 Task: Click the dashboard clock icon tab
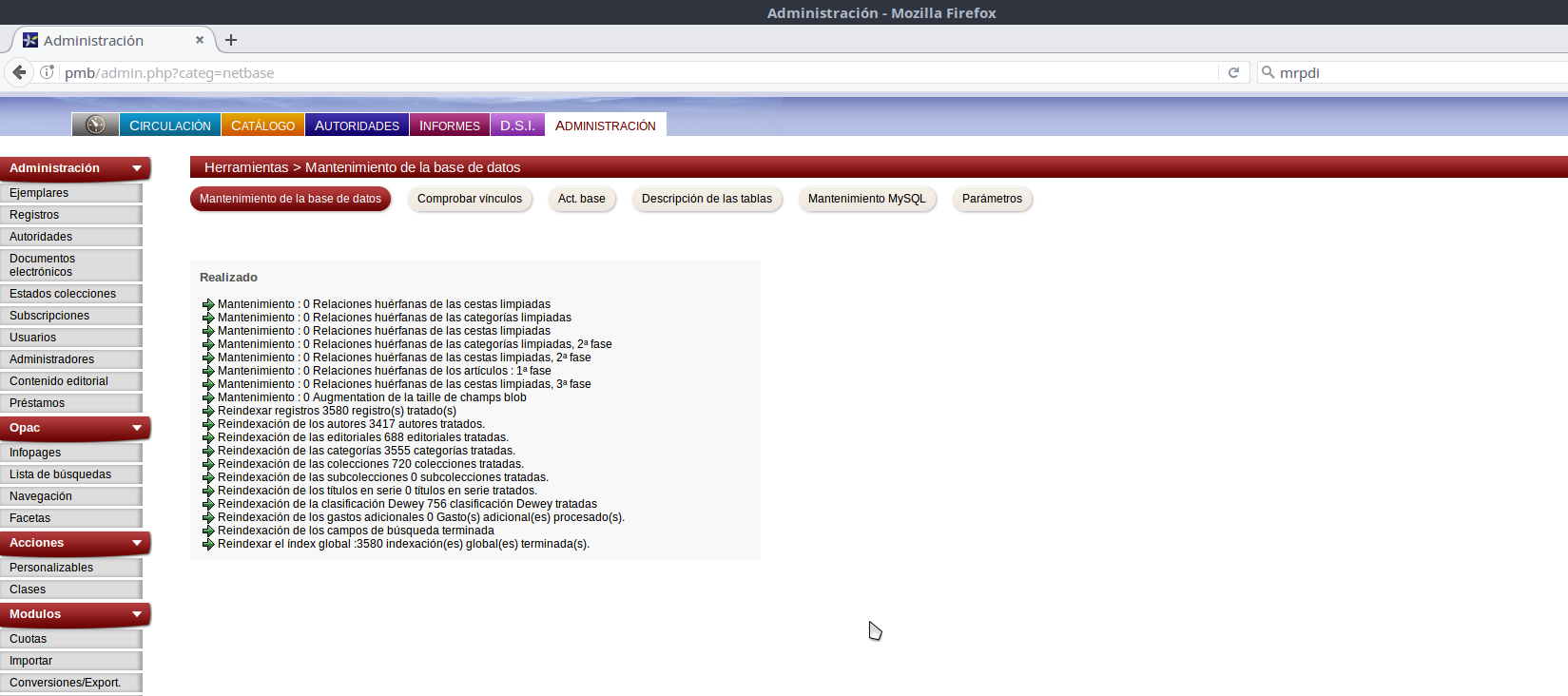click(95, 125)
